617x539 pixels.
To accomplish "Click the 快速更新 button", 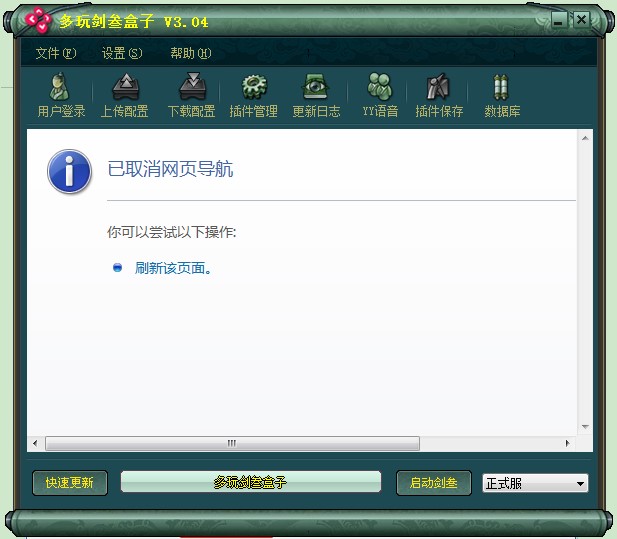I will click(70, 483).
